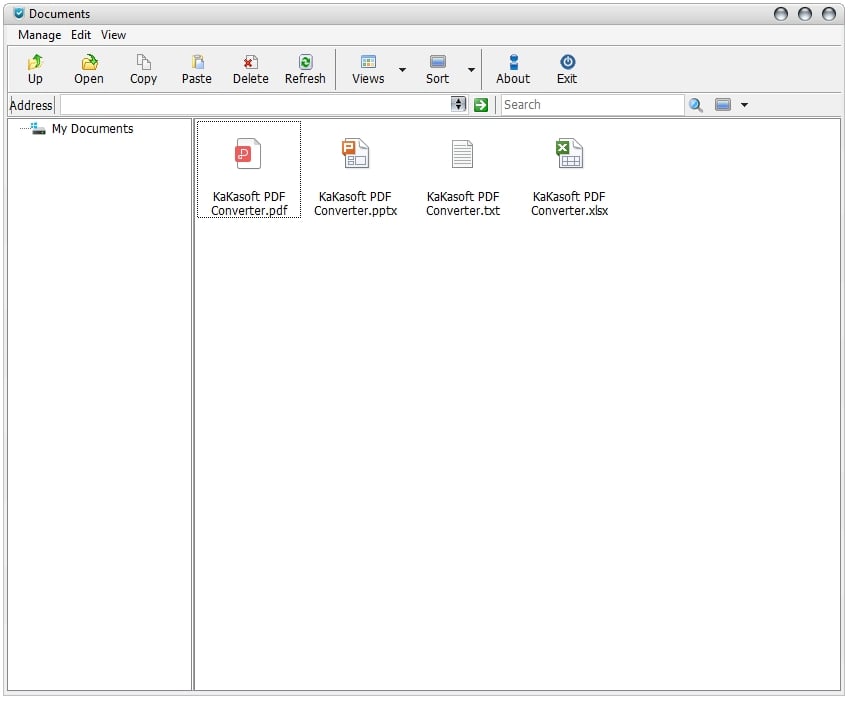Click into the Address input field

coord(255,105)
